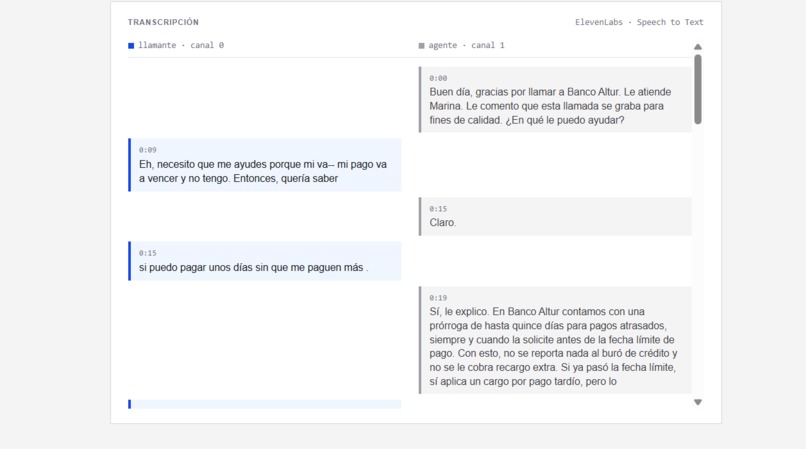Click the ElevenLabs · Speech to Text label
The width and height of the screenshot is (806, 449).
[639, 22]
